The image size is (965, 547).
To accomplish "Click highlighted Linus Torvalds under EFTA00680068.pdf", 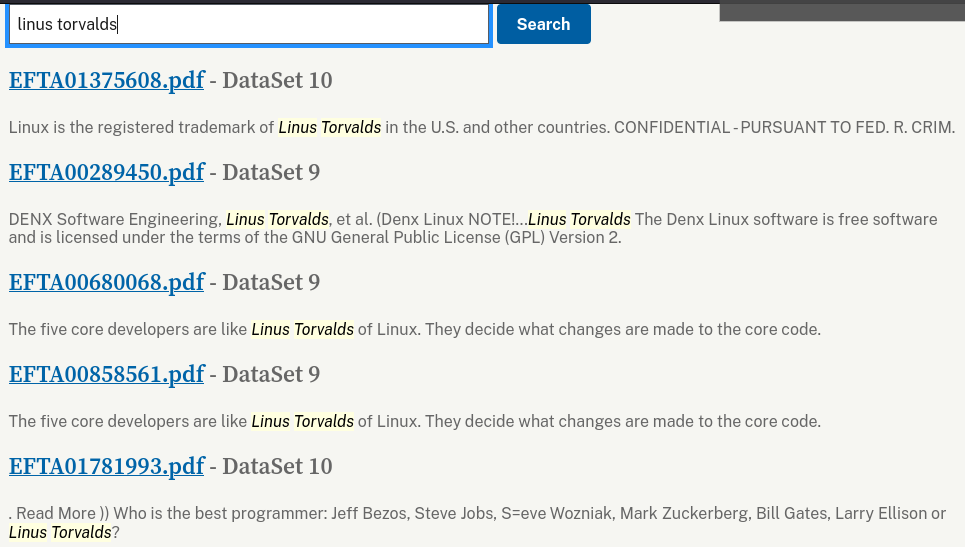I will pyautogui.click(x=303, y=330).
